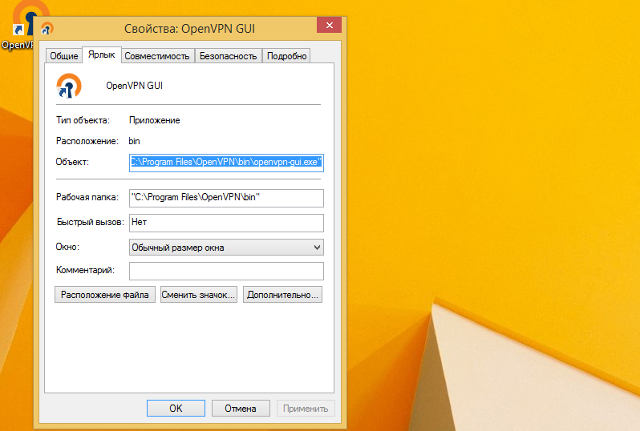640x431 pixels.
Task: Close the Свойства dialog with X
Action: (329, 25)
